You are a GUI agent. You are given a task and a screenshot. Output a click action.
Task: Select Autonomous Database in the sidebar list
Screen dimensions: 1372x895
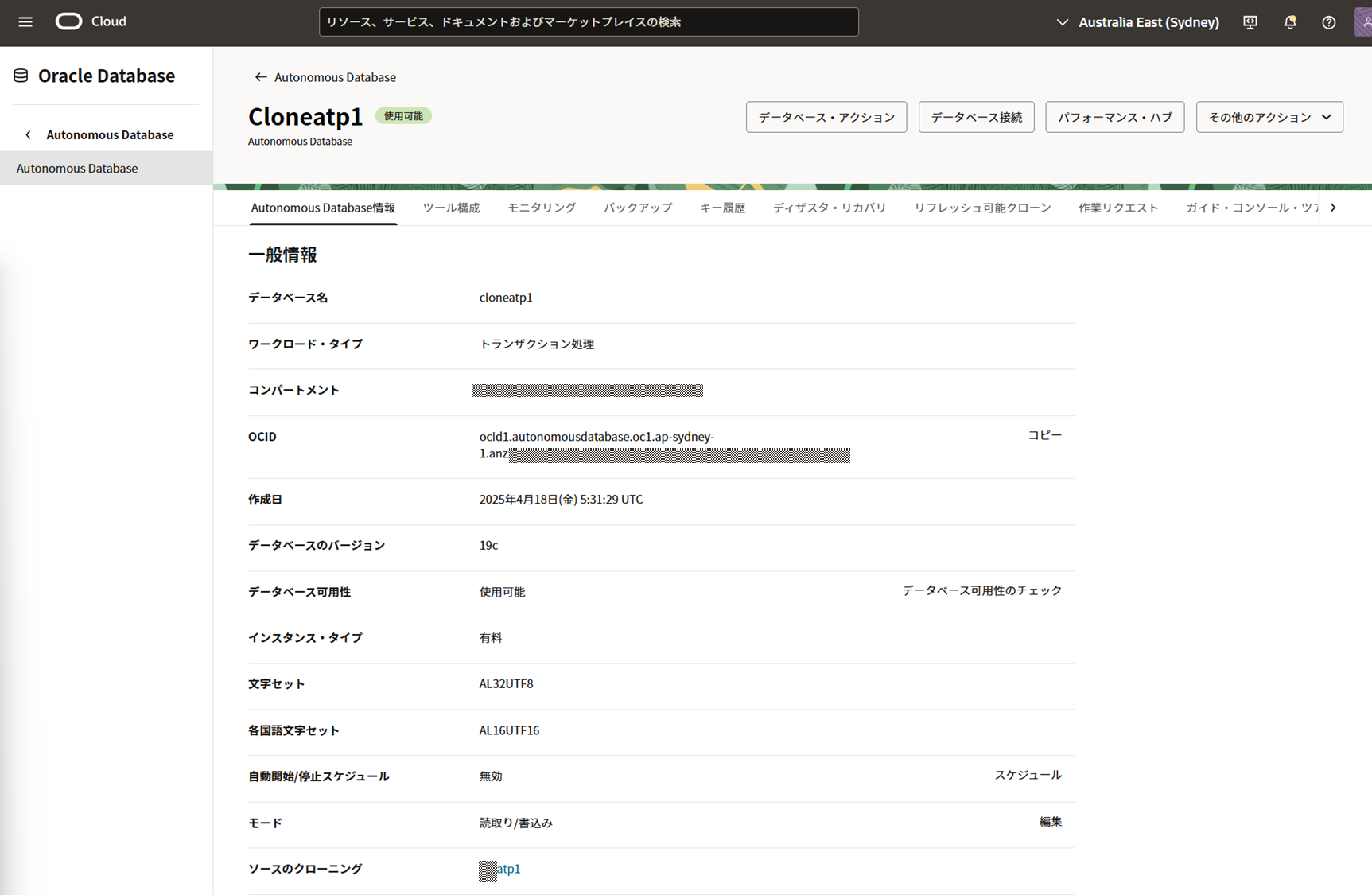tap(106, 168)
